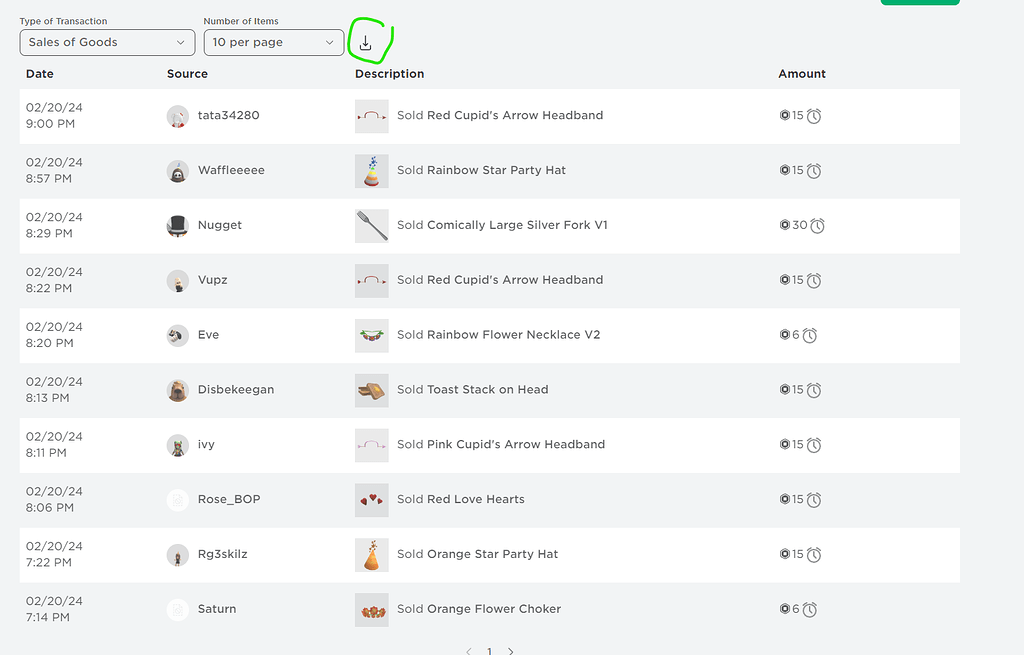
Task: Select page 1 in the pagination
Action: click(x=489, y=650)
